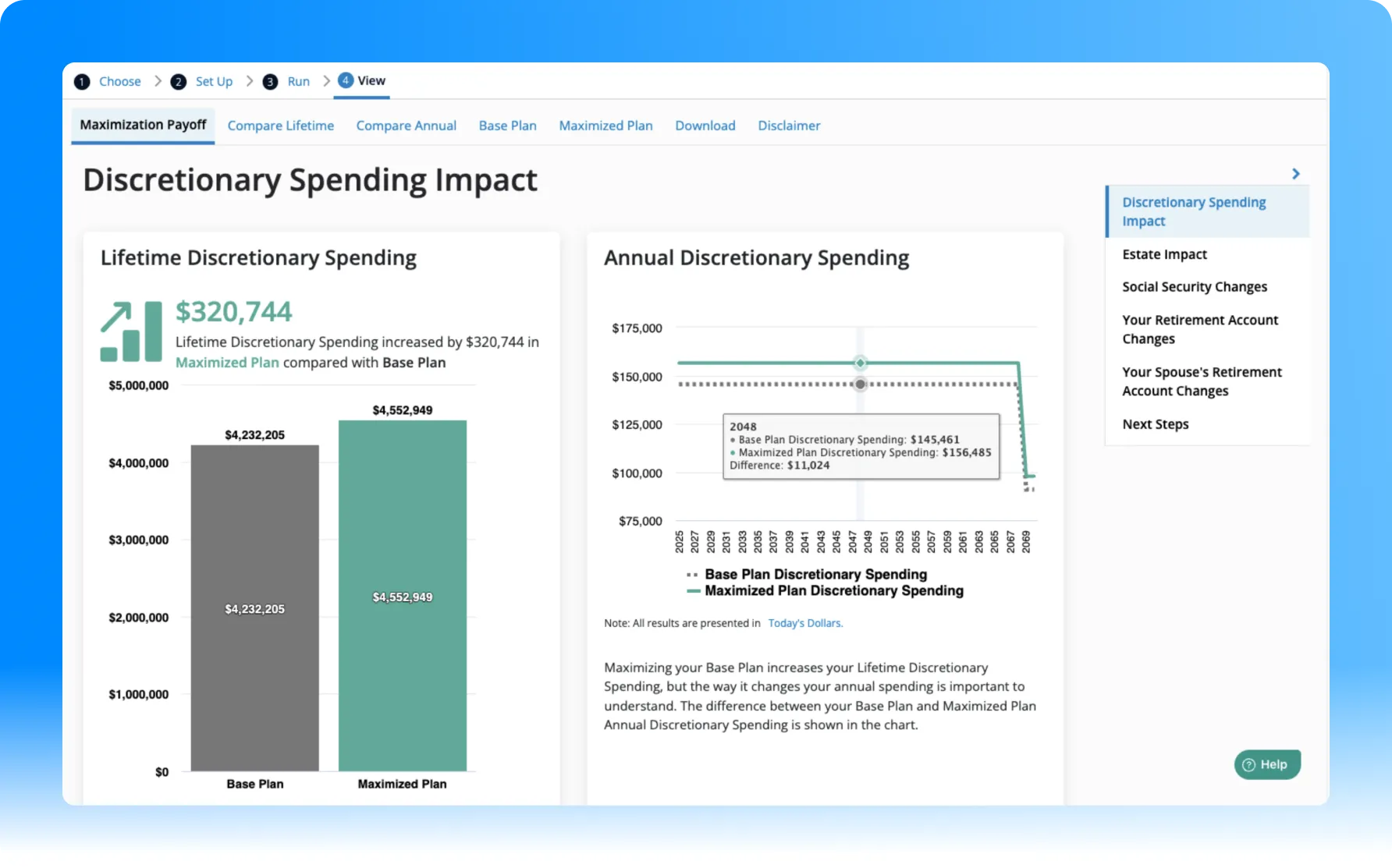Image resolution: width=1392 pixels, height=868 pixels.
Task: Click the step 2 circle icon beside Set Up
Action: pyautogui.click(x=179, y=82)
